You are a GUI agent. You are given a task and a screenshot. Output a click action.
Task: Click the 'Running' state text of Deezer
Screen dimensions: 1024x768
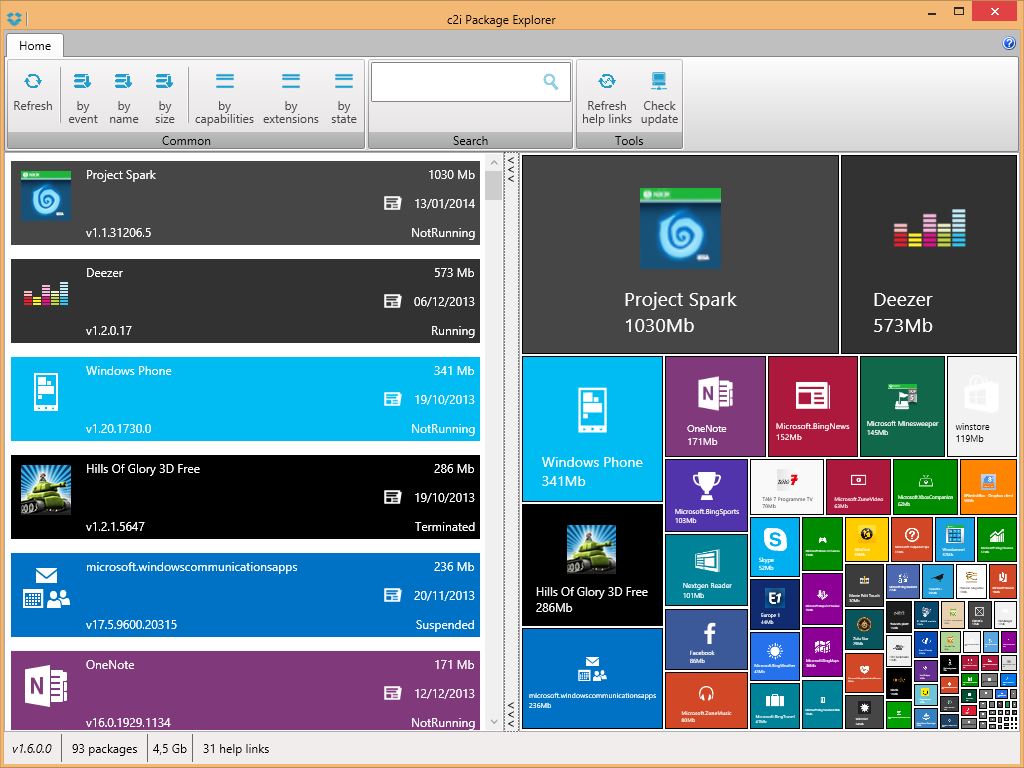click(x=453, y=331)
